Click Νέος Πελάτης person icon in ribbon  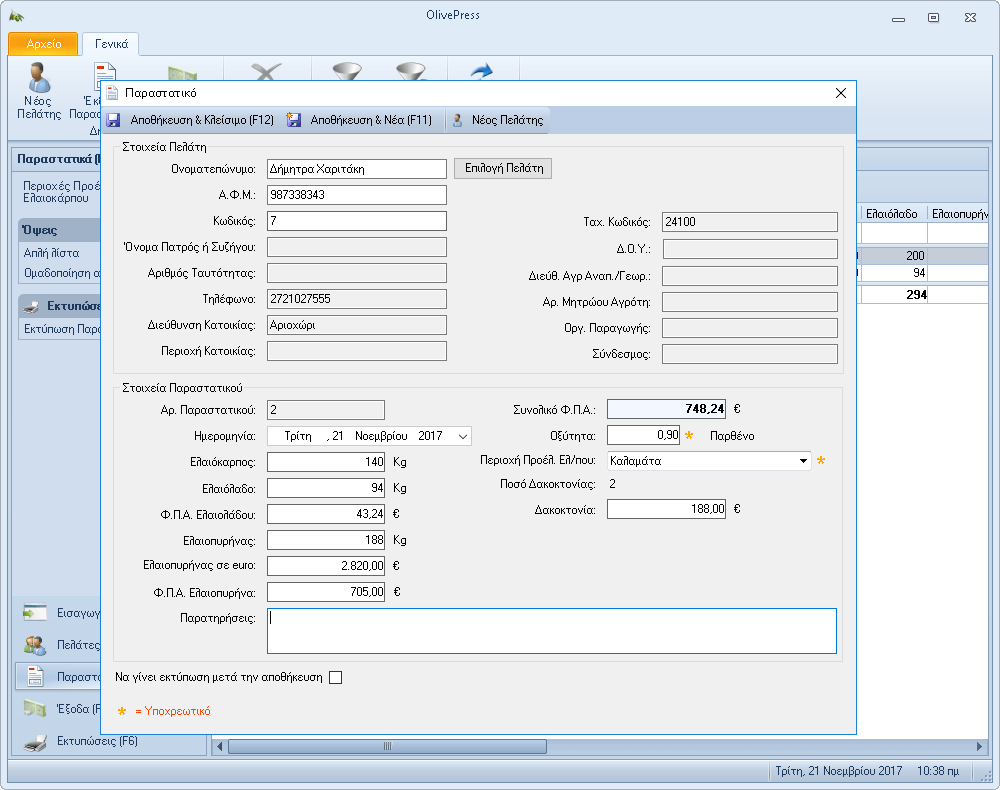point(39,78)
